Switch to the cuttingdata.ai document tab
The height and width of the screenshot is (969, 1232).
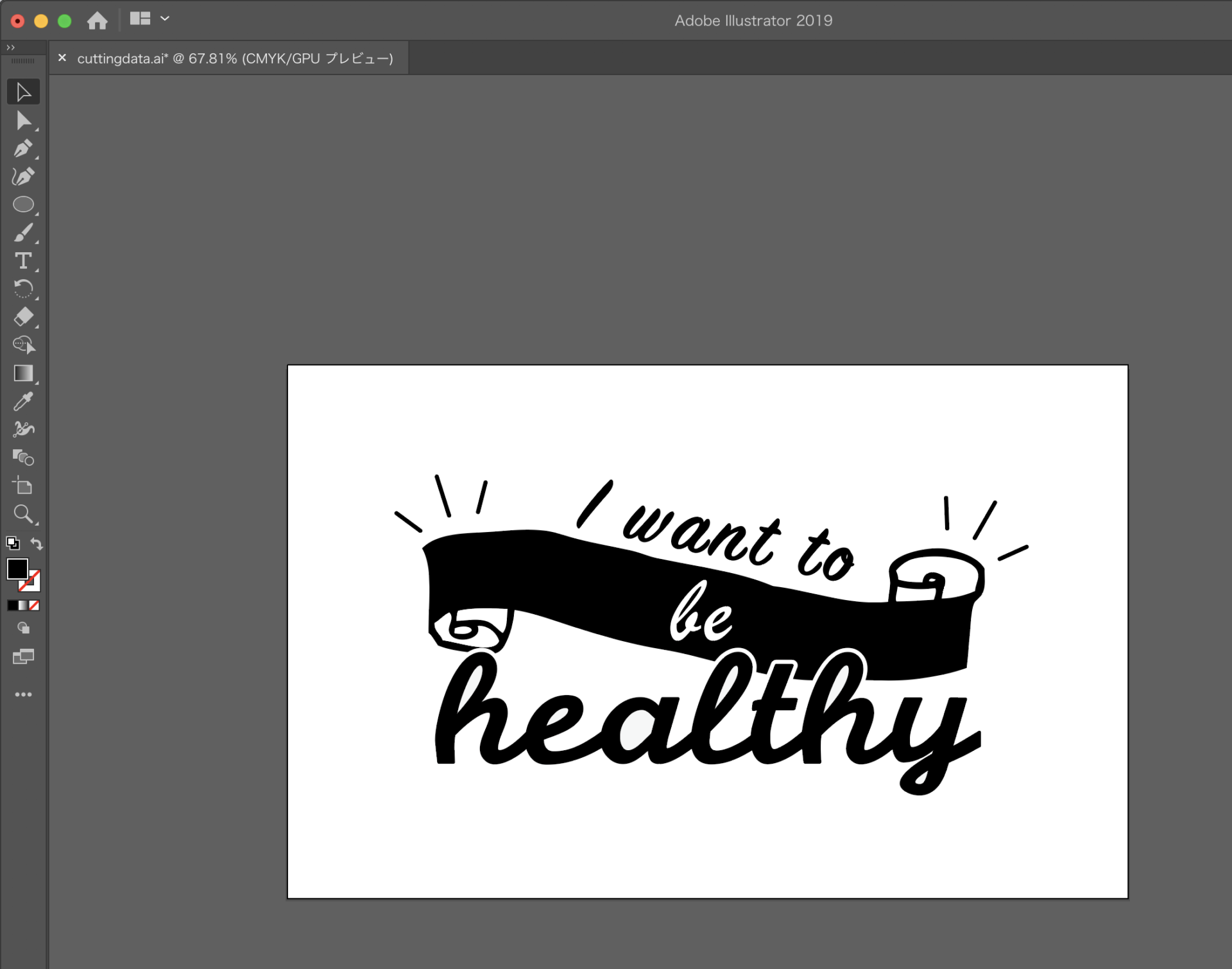(x=235, y=58)
